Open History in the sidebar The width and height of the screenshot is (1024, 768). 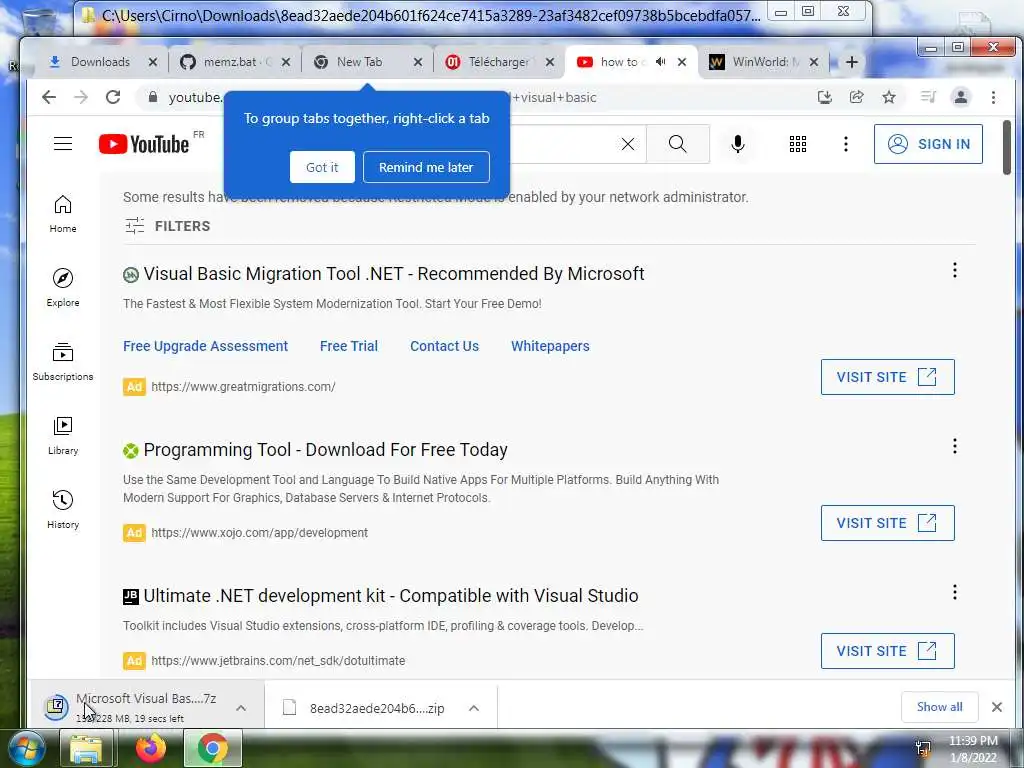pos(63,509)
